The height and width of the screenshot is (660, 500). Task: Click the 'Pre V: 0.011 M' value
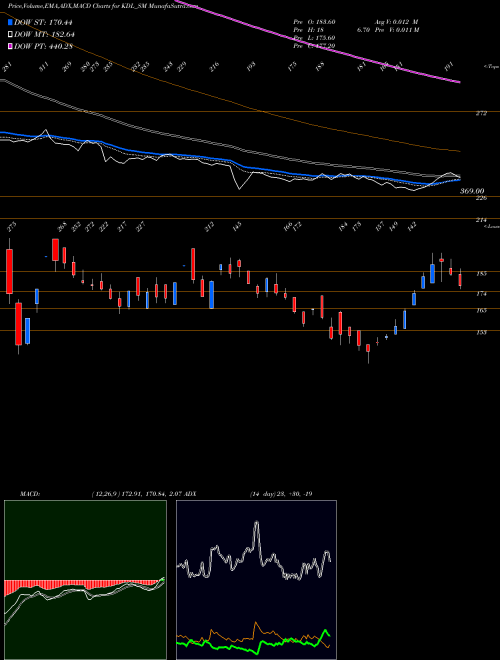coord(397,30)
